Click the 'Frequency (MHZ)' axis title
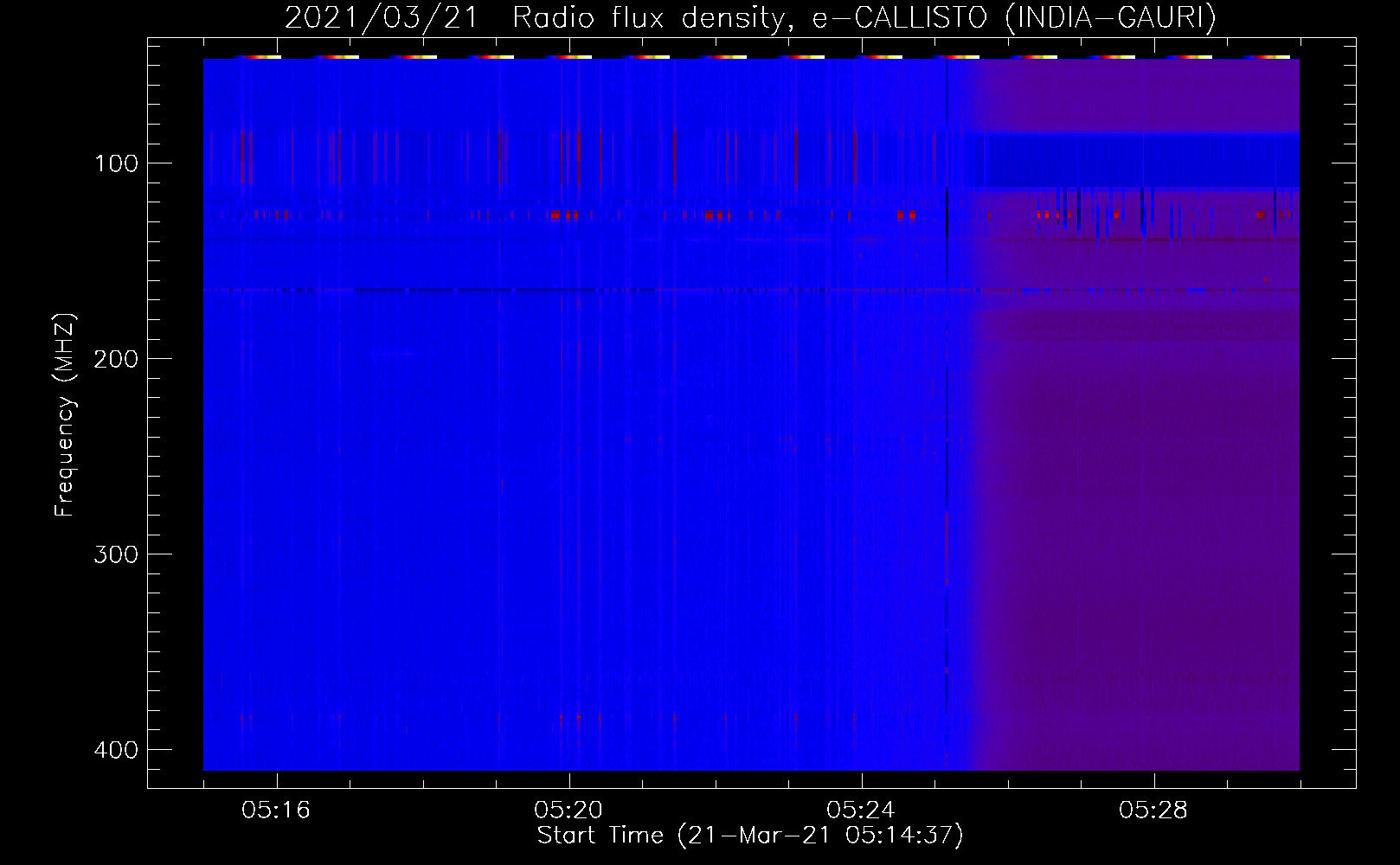This screenshot has height=865, width=1400. tap(66, 415)
